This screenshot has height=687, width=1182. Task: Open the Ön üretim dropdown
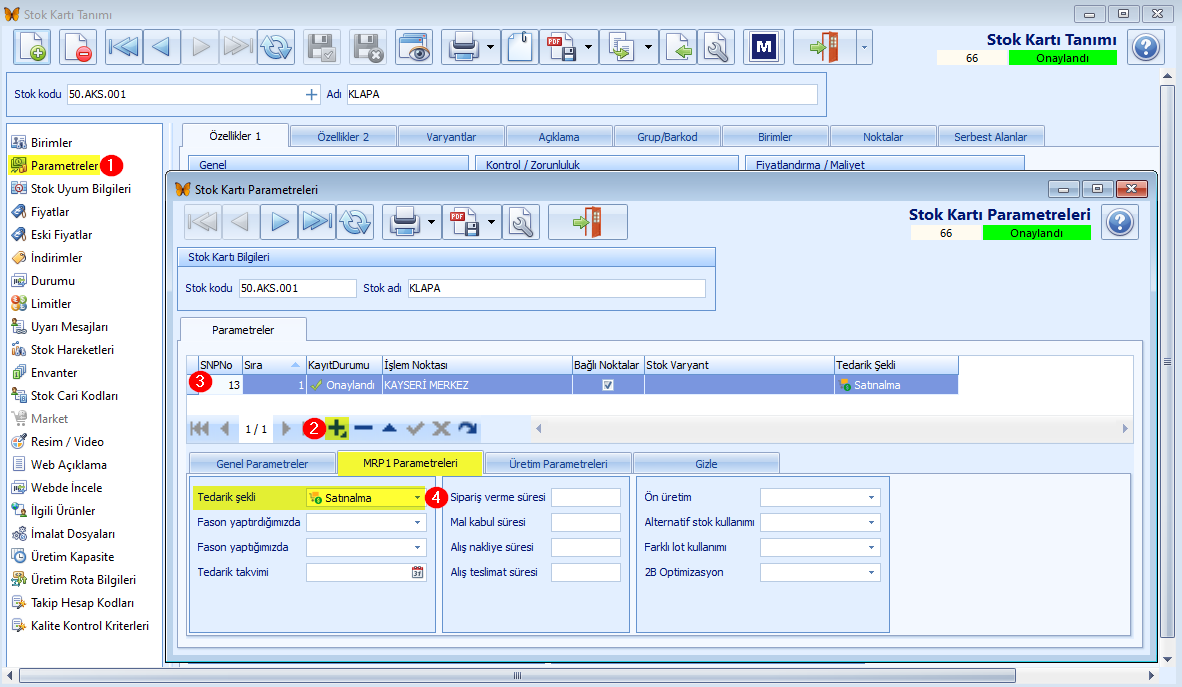[871, 498]
